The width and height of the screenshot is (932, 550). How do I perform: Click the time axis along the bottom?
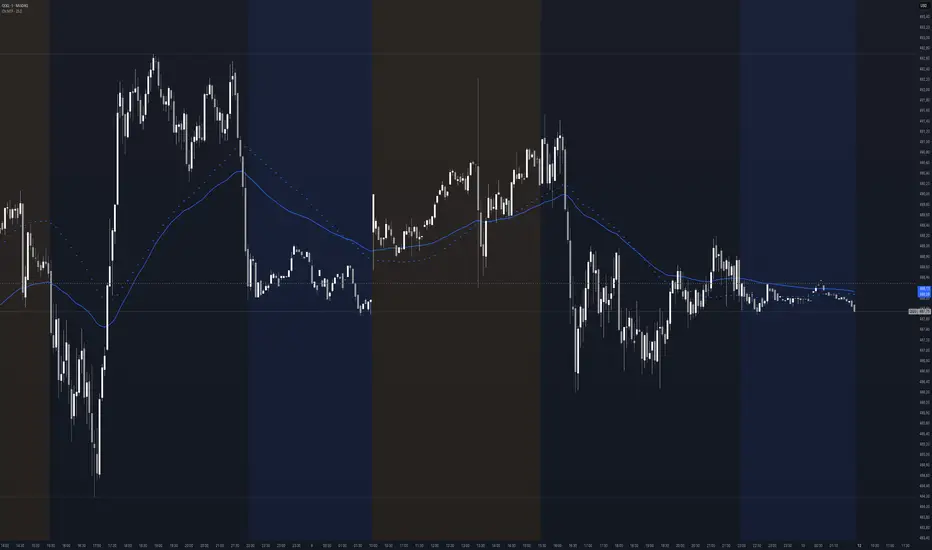[x=458, y=545]
